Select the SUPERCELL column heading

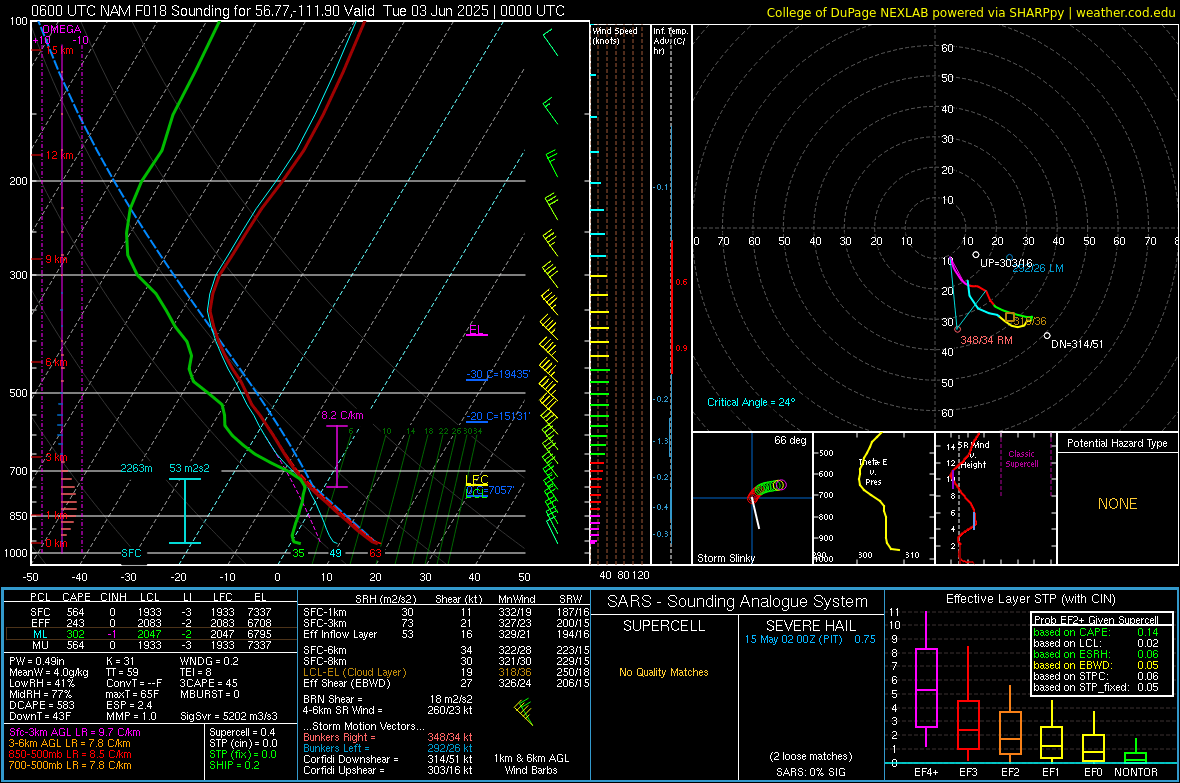(664, 626)
